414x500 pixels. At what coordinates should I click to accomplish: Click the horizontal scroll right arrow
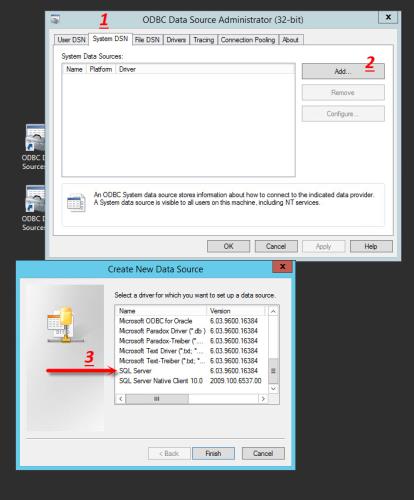263,399
